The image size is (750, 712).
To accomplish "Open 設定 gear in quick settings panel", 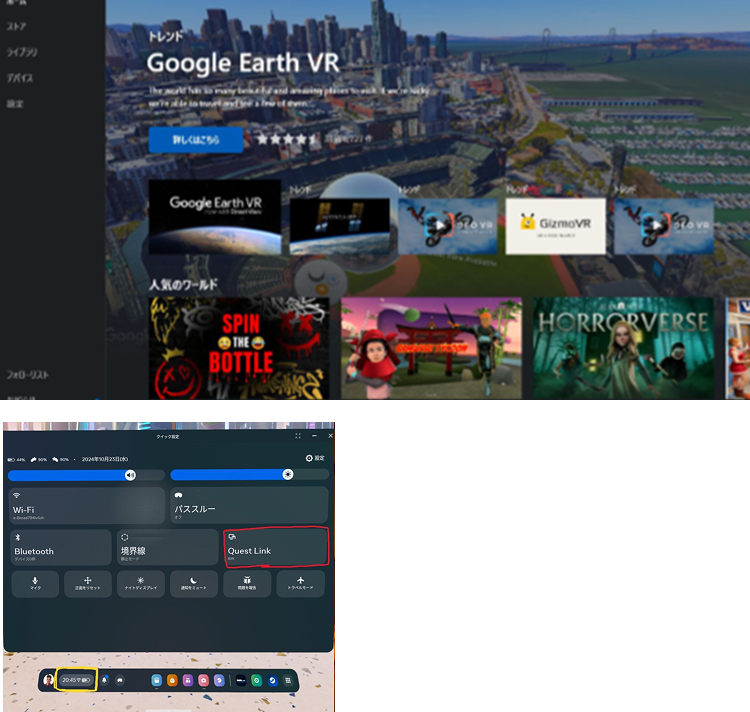I will [315, 458].
